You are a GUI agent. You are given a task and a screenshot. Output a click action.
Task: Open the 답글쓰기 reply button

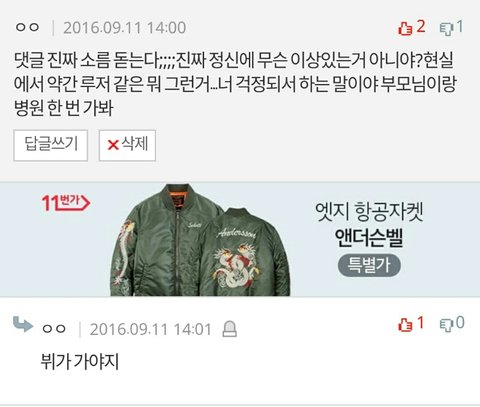pos(51,145)
